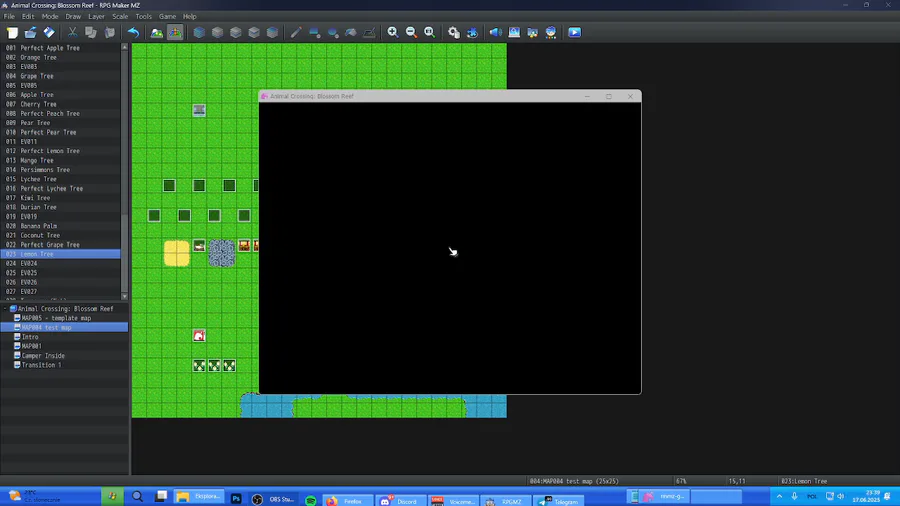This screenshot has width=900, height=506.
Task: Open the Mode menu
Action: pyautogui.click(x=50, y=17)
